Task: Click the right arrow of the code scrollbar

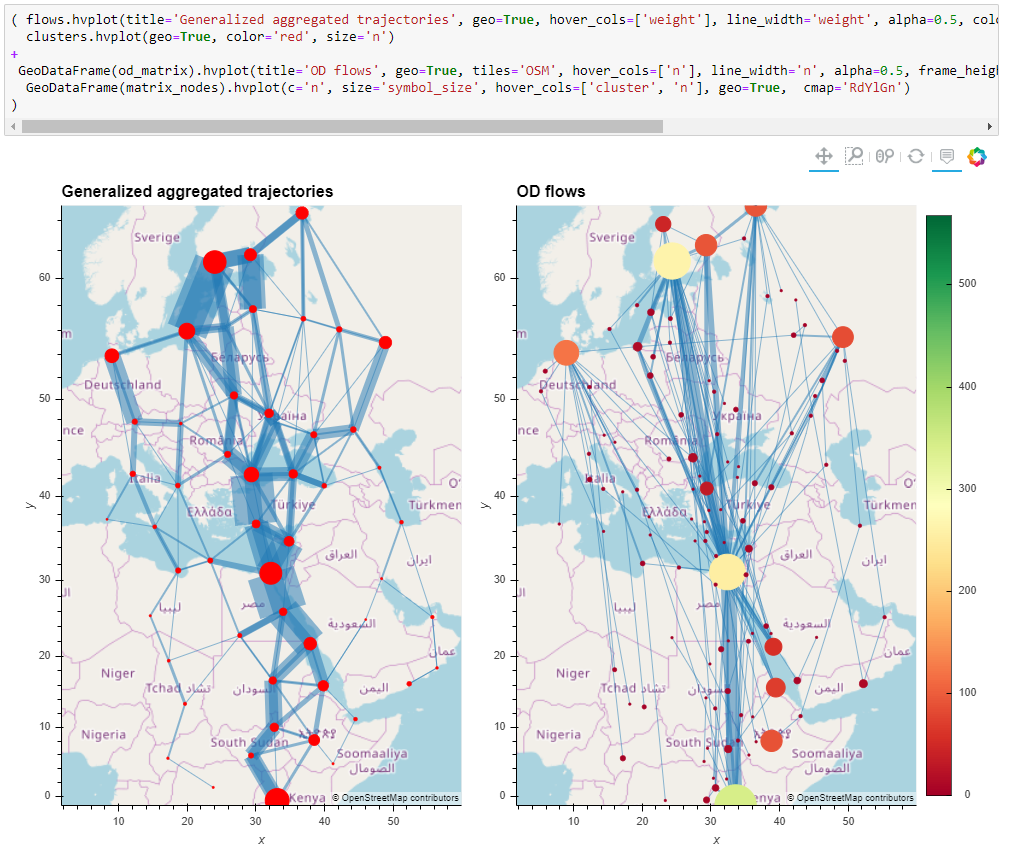Action: tap(990, 127)
